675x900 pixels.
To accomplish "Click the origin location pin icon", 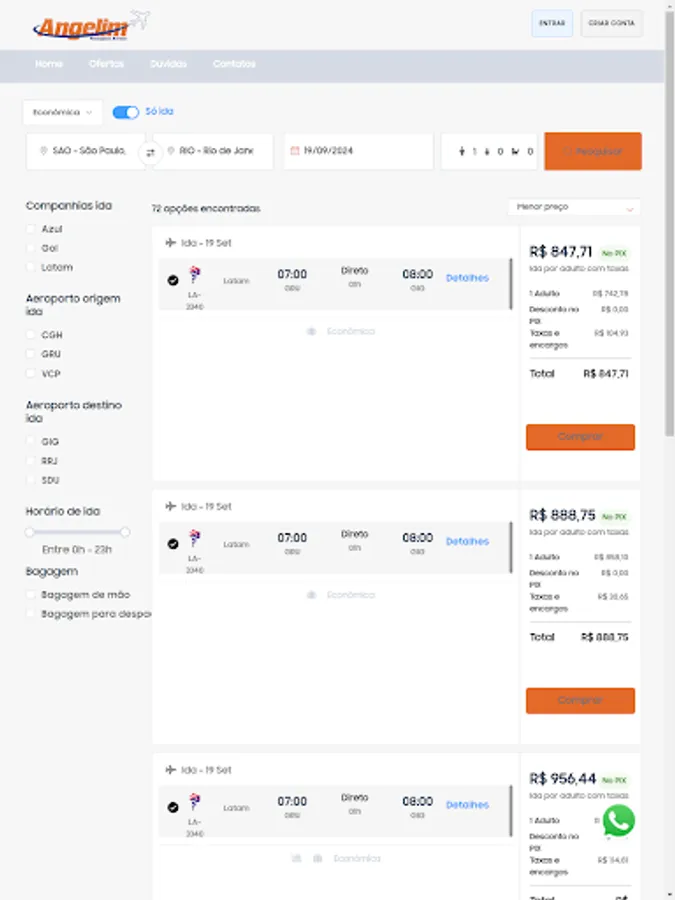I will pyautogui.click(x=44, y=151).
